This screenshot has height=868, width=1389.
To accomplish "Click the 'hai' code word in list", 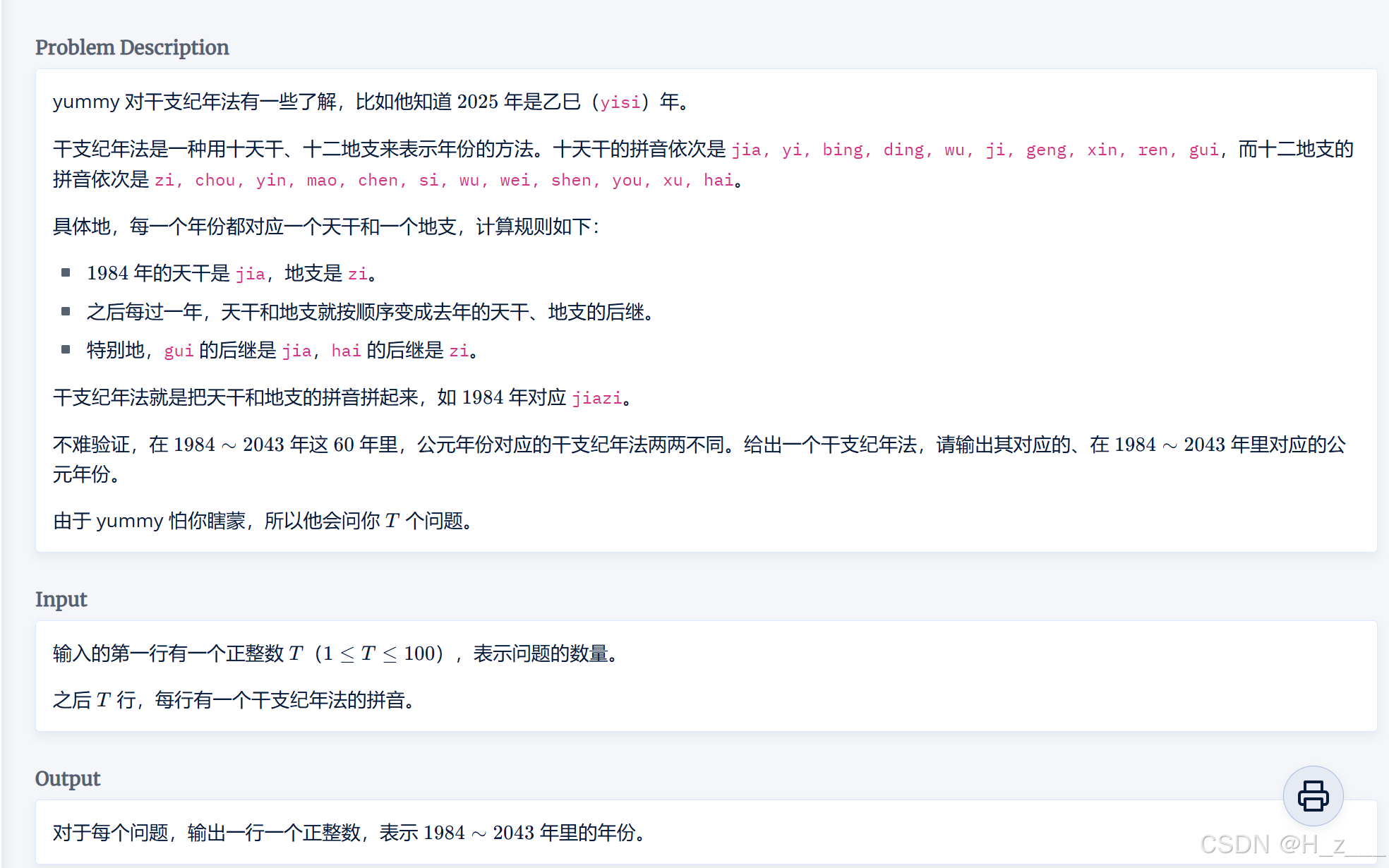I will (718, 181).
